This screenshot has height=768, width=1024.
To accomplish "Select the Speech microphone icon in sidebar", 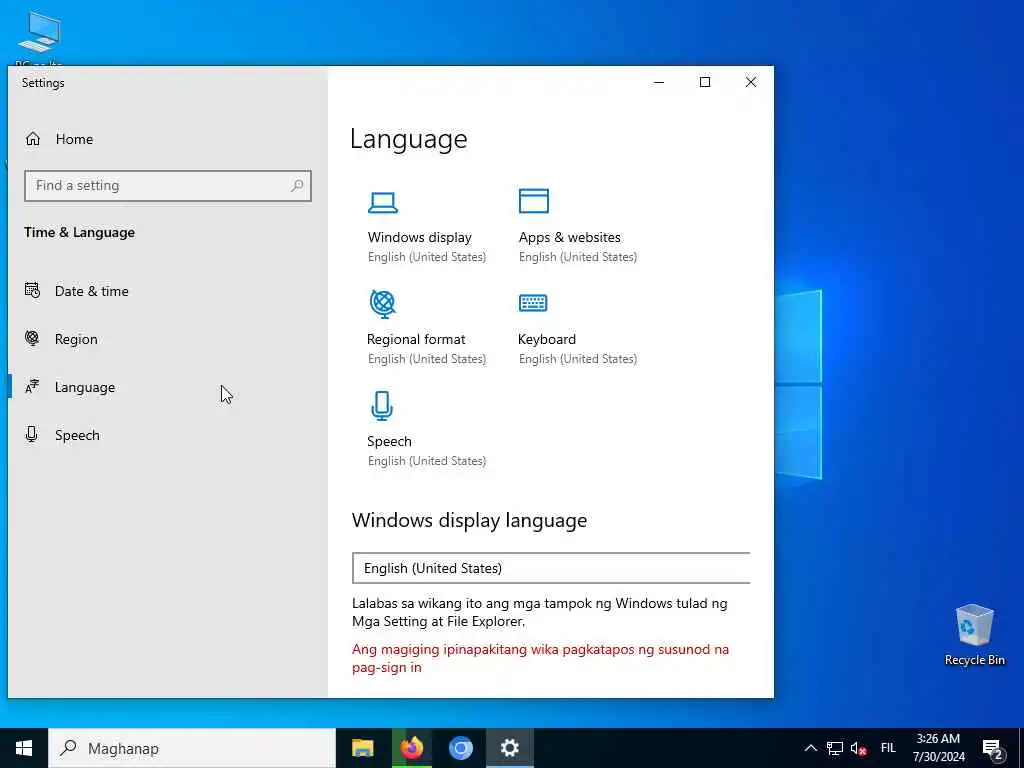I will point(31,434).
